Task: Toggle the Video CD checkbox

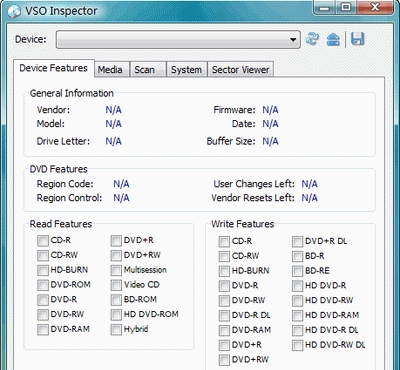Action: point(116,285)
